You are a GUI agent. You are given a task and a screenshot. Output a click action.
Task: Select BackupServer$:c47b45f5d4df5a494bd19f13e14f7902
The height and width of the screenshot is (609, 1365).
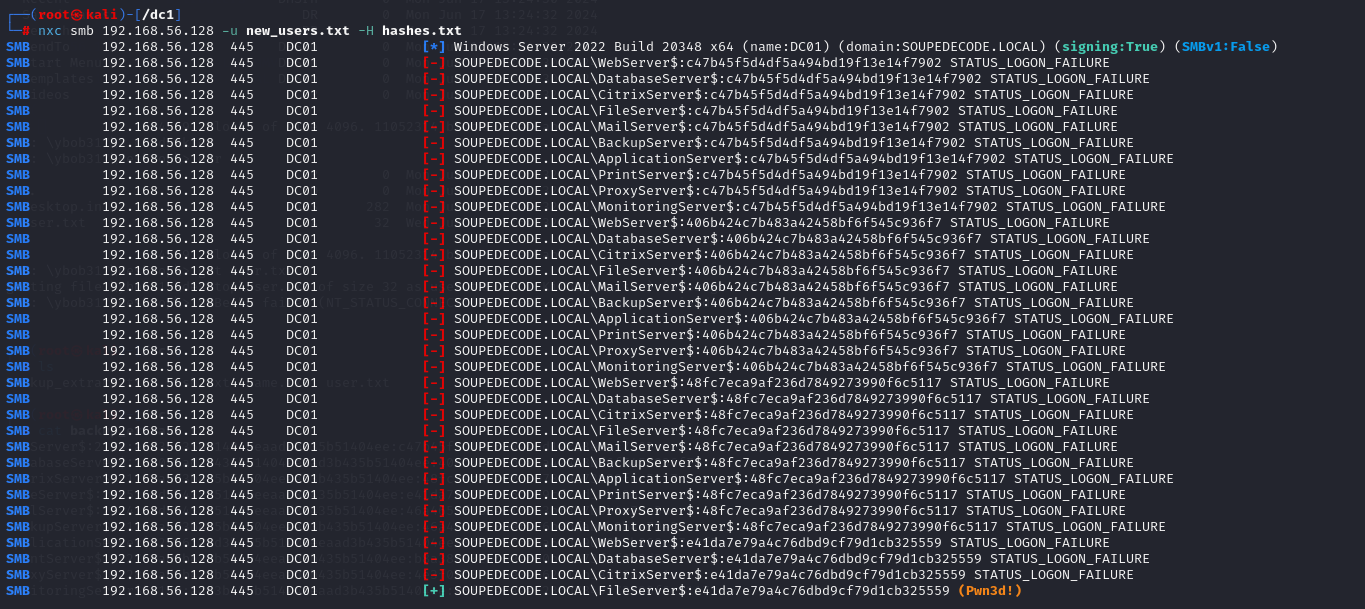(782, 143)
